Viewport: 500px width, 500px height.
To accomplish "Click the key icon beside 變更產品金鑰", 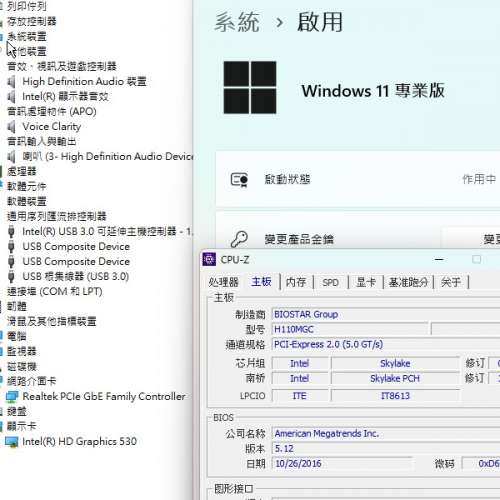I will [239, 239].
